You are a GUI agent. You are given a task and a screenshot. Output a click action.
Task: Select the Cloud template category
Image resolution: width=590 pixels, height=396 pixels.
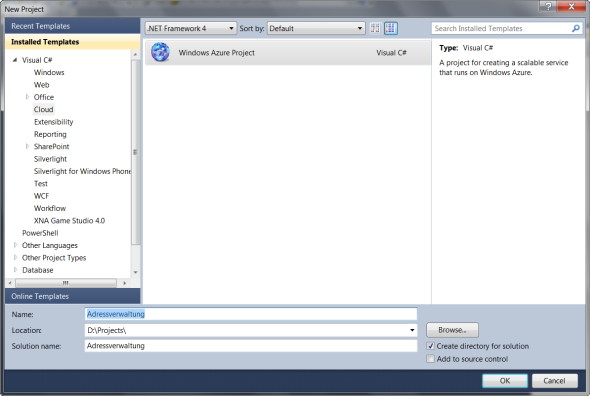pos(44,110)
